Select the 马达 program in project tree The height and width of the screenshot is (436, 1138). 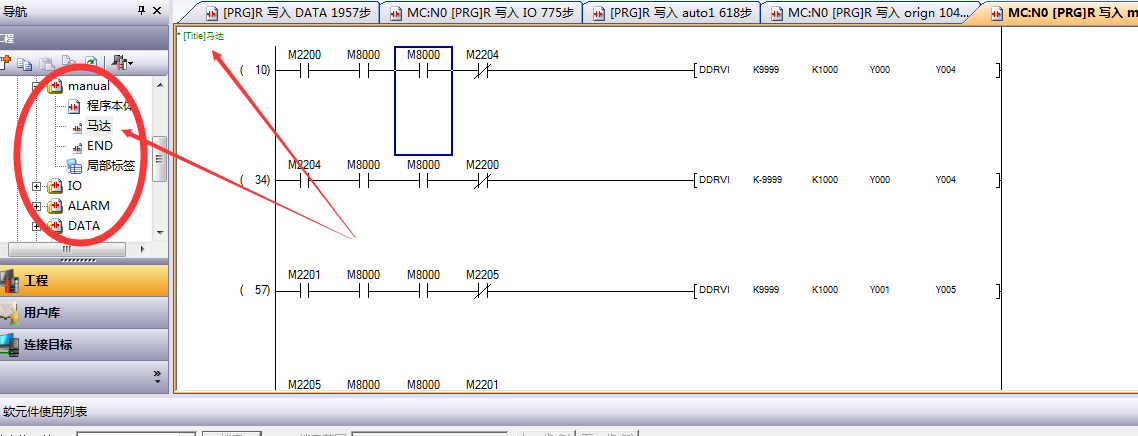click(x=98, y=126)
